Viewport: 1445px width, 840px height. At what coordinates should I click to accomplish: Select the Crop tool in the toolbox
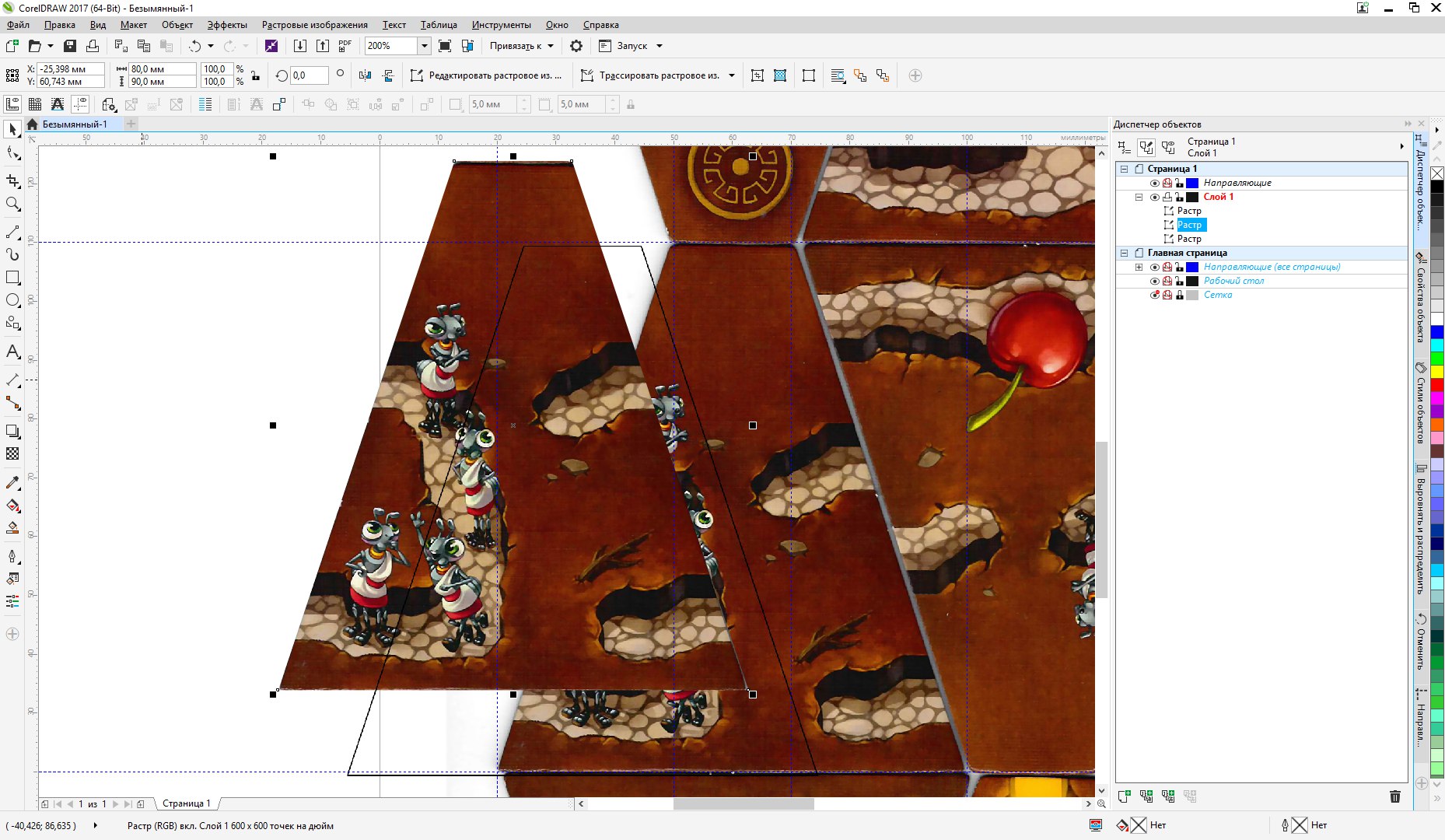pyautogui.click(x=12, y=181)
